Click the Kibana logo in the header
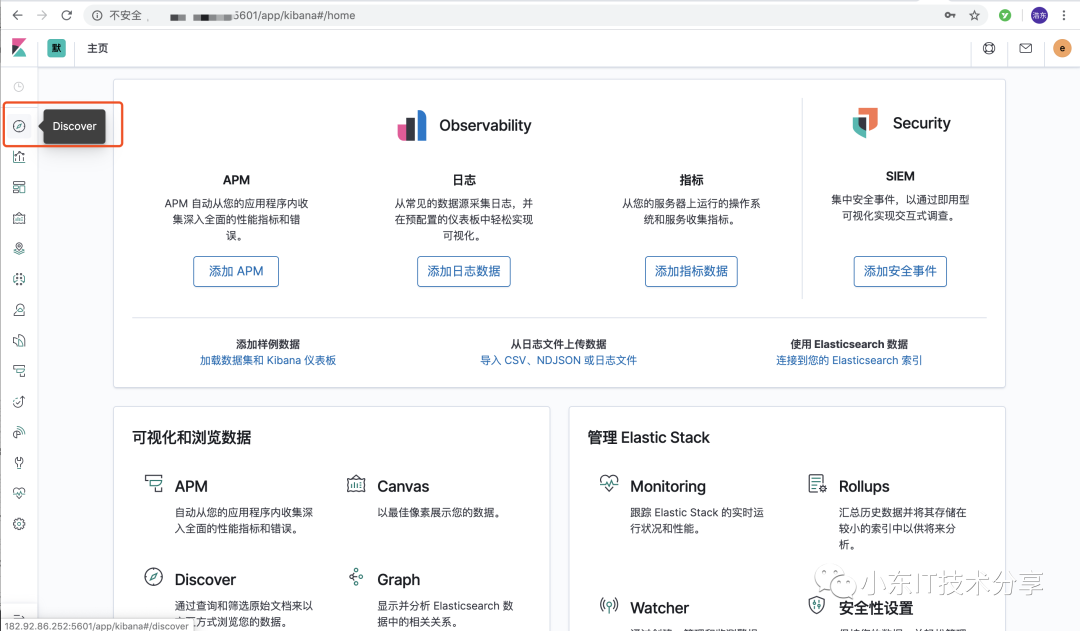Viewport: 1080px width, 631px height. point(19,48)
